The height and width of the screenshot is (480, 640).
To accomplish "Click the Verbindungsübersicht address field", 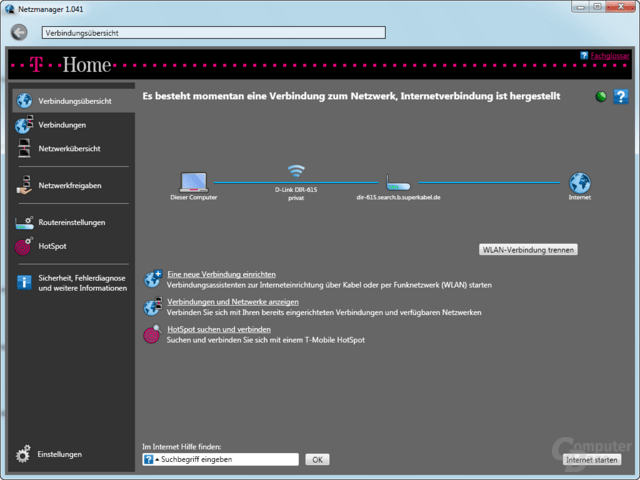I will [x=213, y=33].
